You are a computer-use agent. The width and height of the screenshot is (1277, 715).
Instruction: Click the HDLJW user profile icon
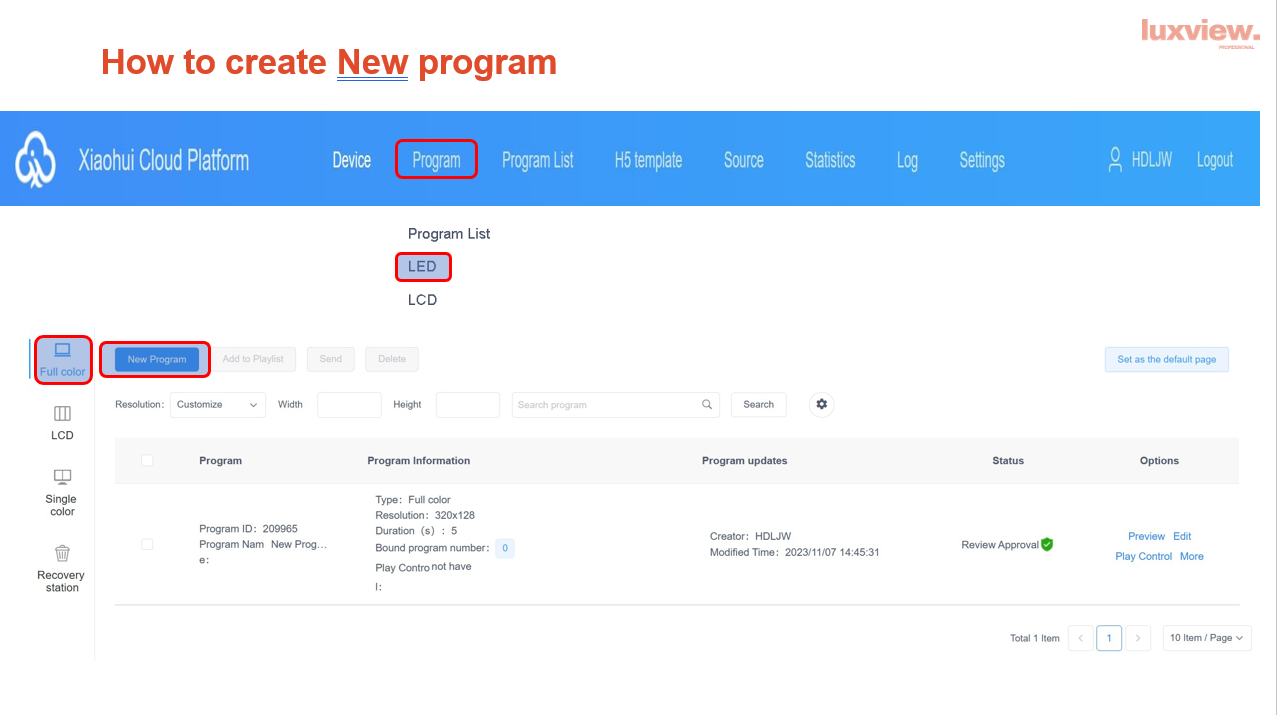(x=1115, y=160)
